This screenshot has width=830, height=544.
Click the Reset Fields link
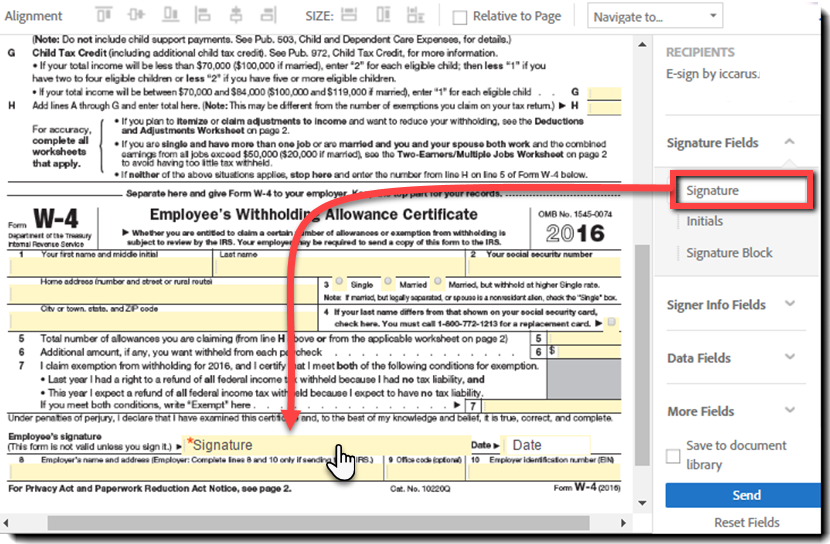pos(746,523)
